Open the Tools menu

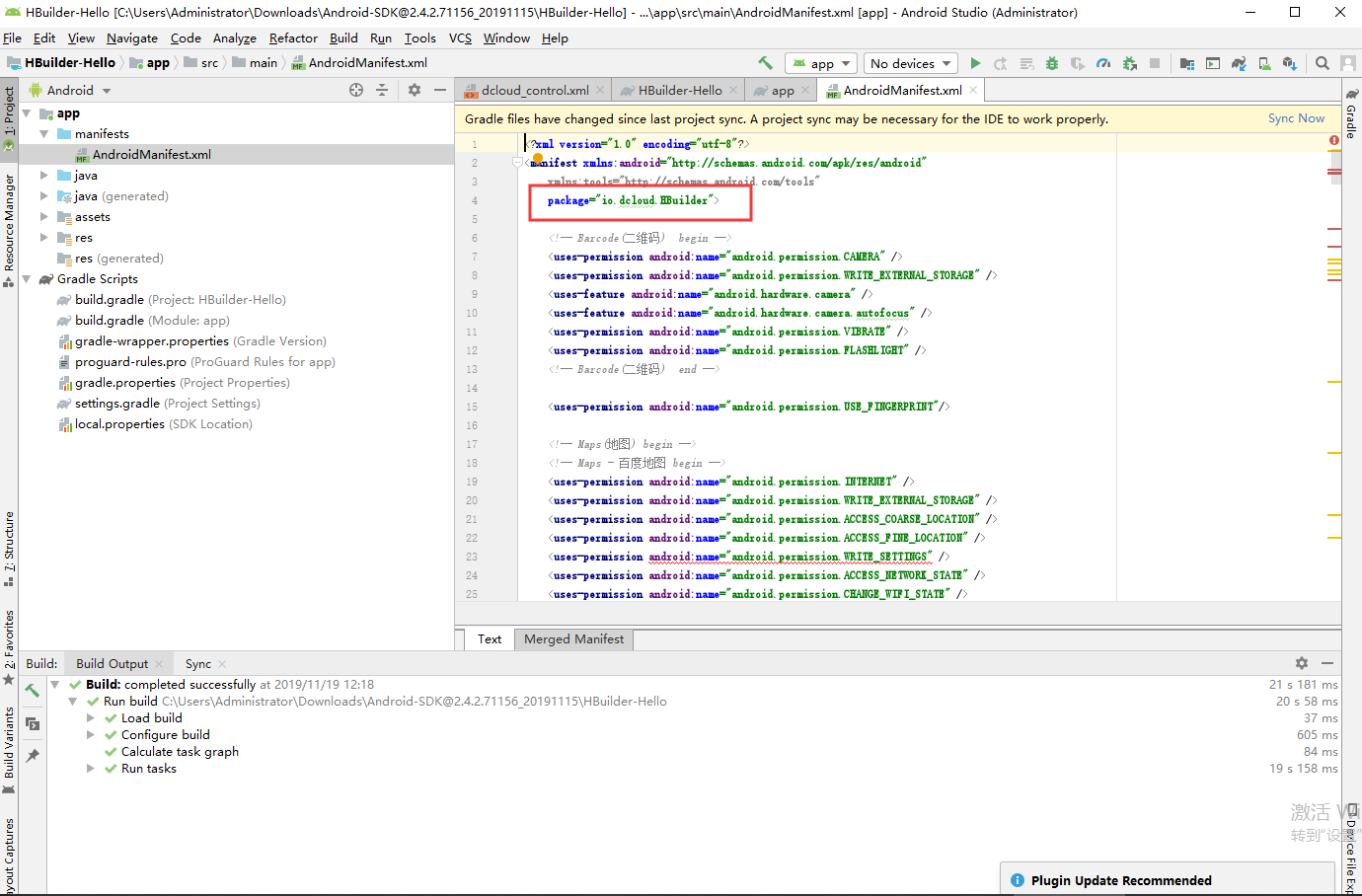point(419,38)
